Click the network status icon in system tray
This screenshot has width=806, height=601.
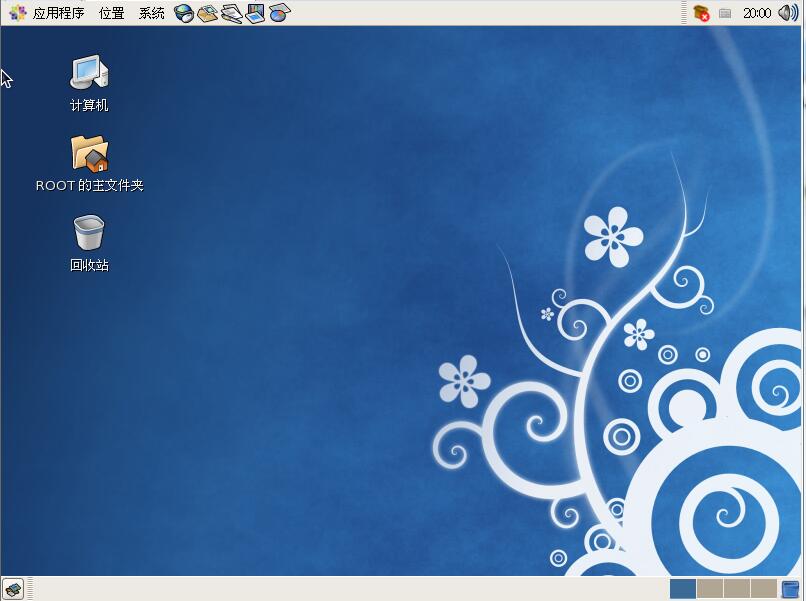click(x=725, y=13)
